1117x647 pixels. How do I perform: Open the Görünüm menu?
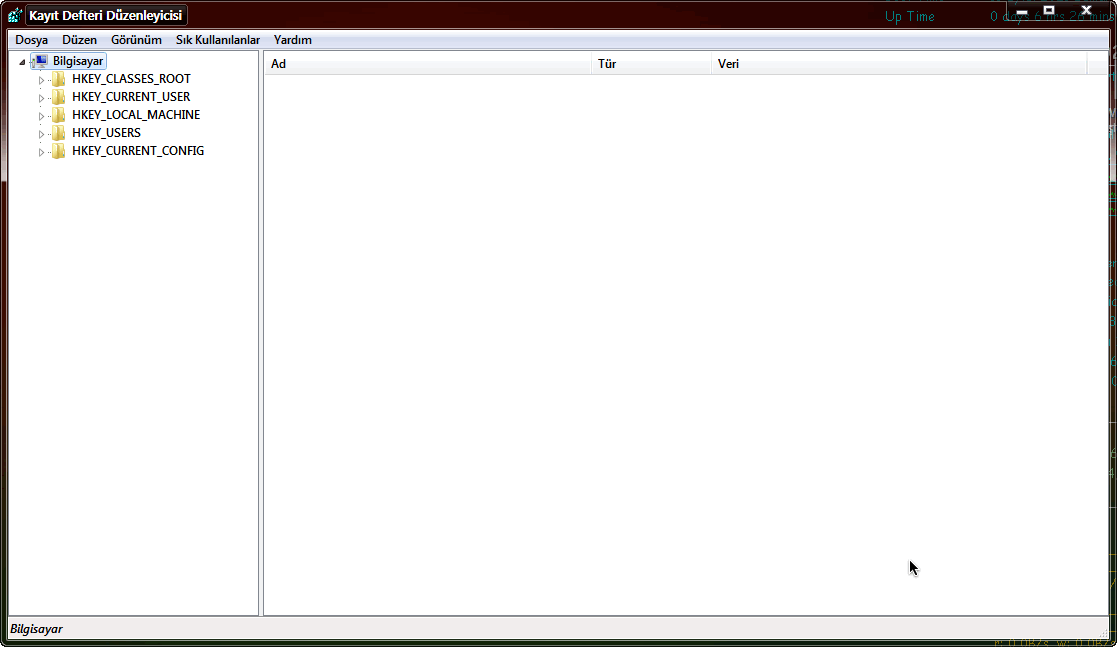(x=136, y=40)
